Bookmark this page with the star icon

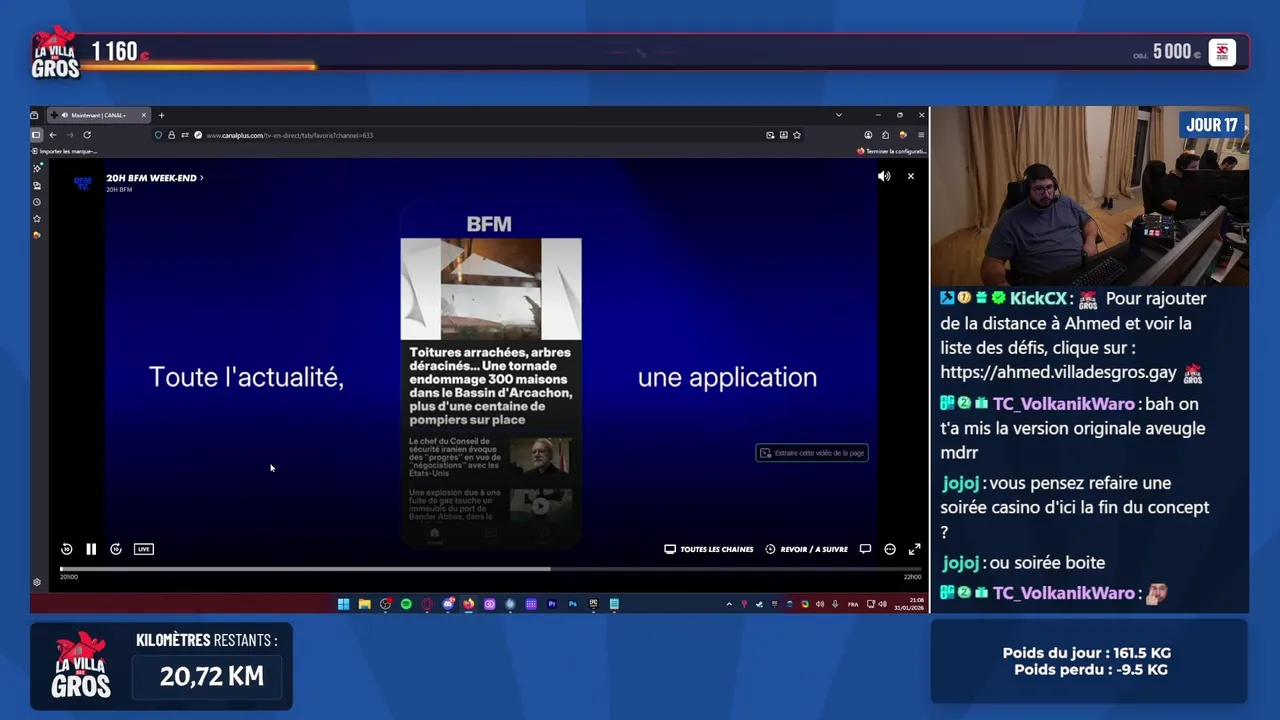click(797, 135)
